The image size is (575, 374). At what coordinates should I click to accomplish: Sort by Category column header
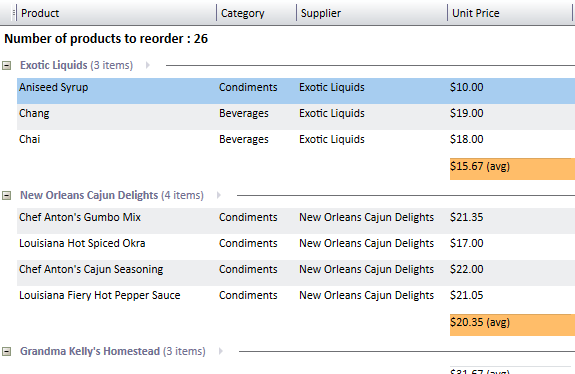(x=256, y=13)
